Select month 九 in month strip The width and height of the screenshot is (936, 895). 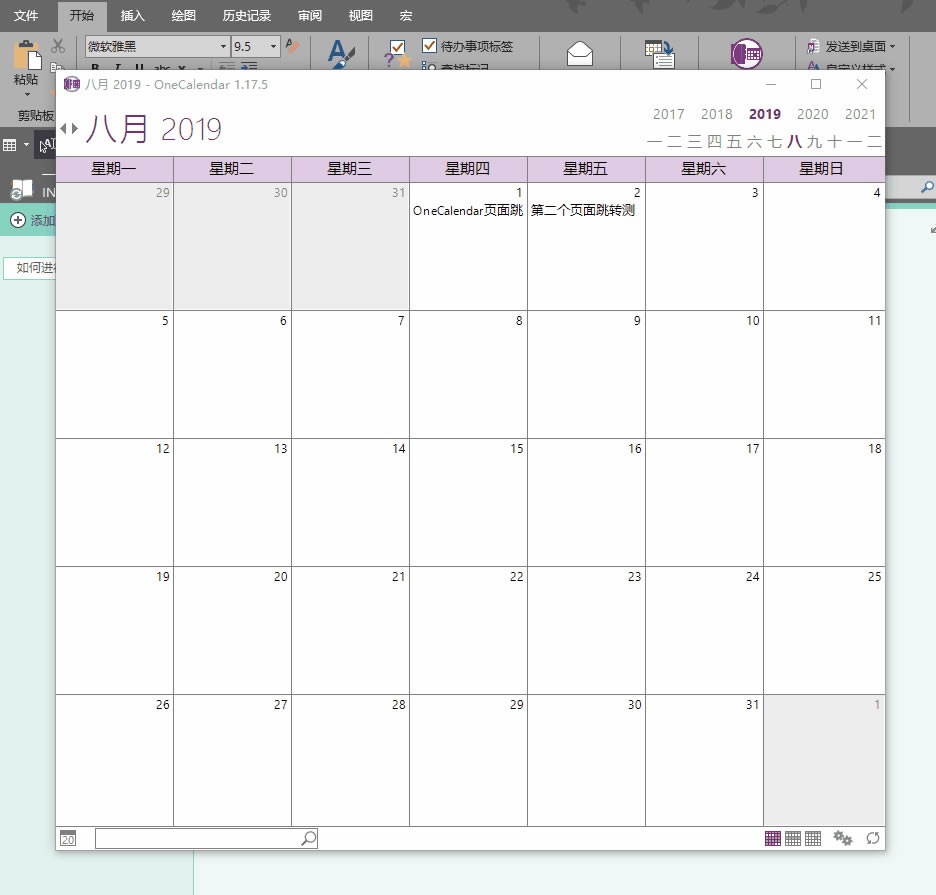pyautogui.click(x=814, y=142)
